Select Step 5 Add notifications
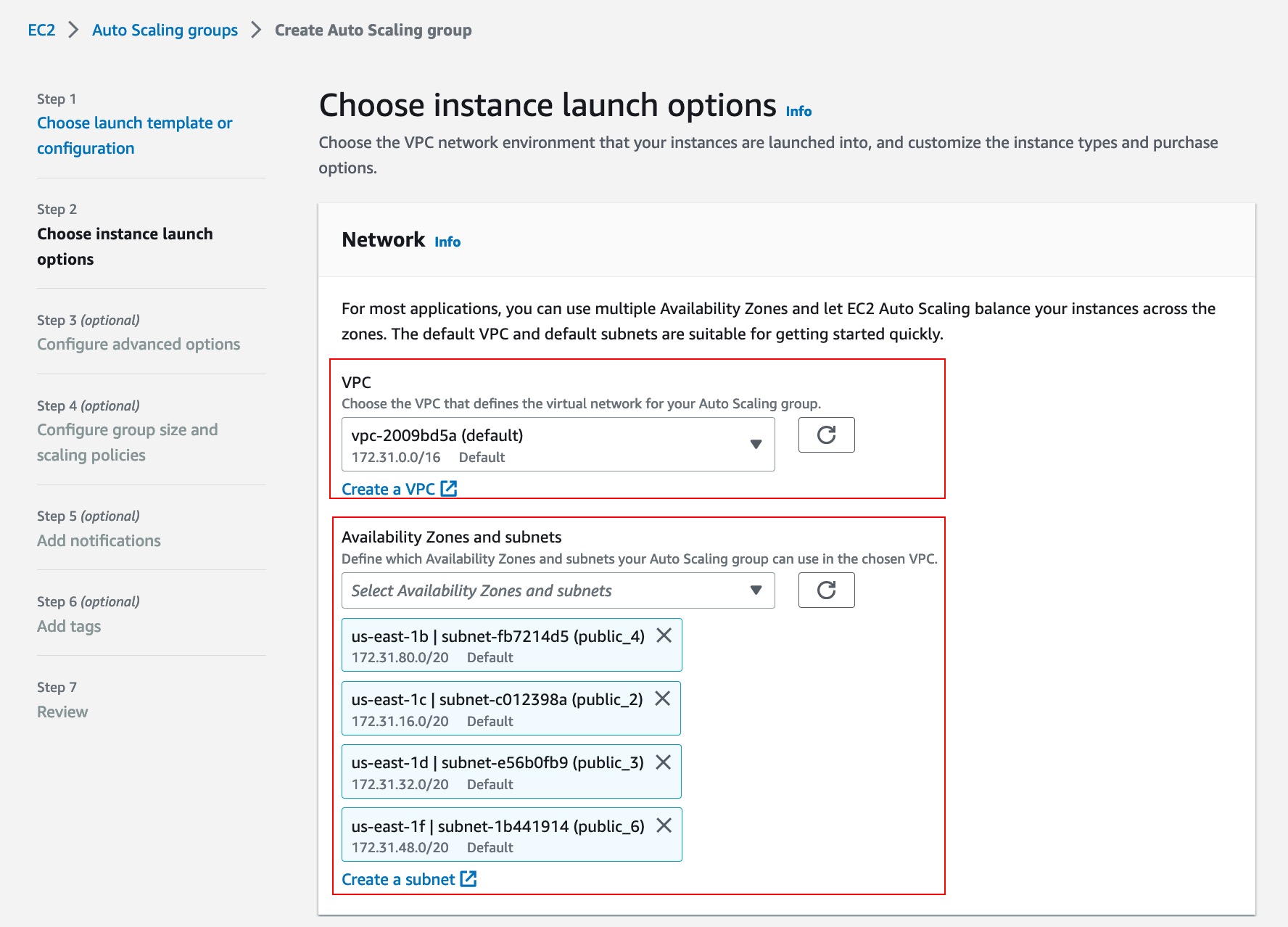This screenshot has width=1288, height=927. point(99,540)
